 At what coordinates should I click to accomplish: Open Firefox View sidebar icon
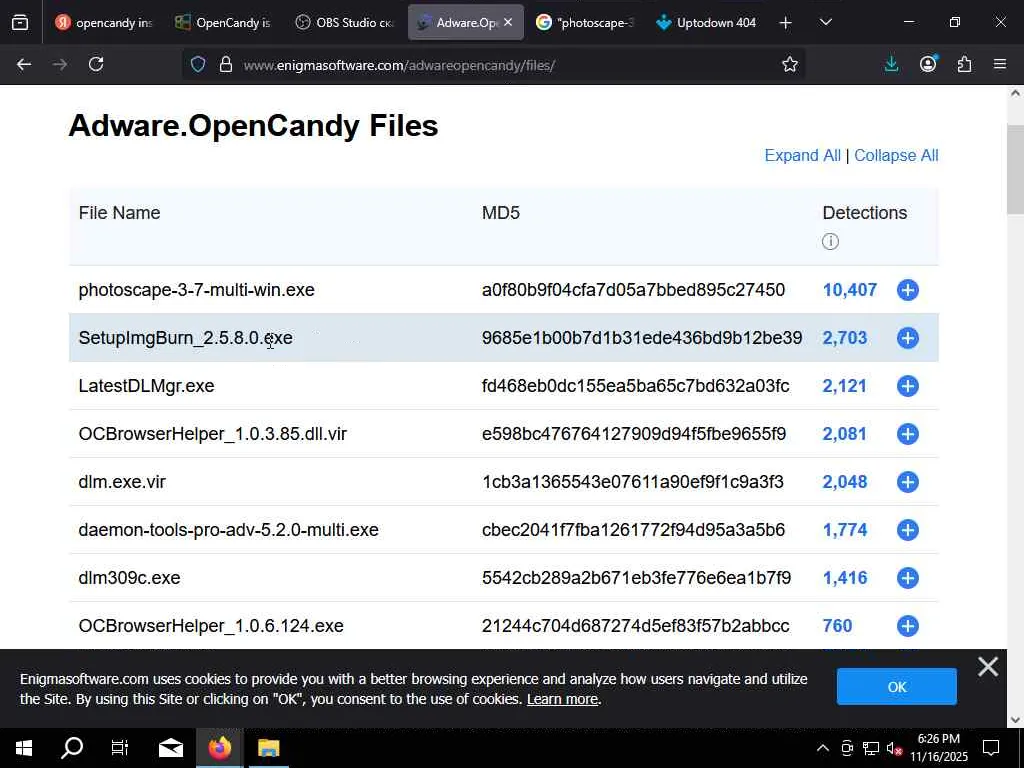click(20, 23)
